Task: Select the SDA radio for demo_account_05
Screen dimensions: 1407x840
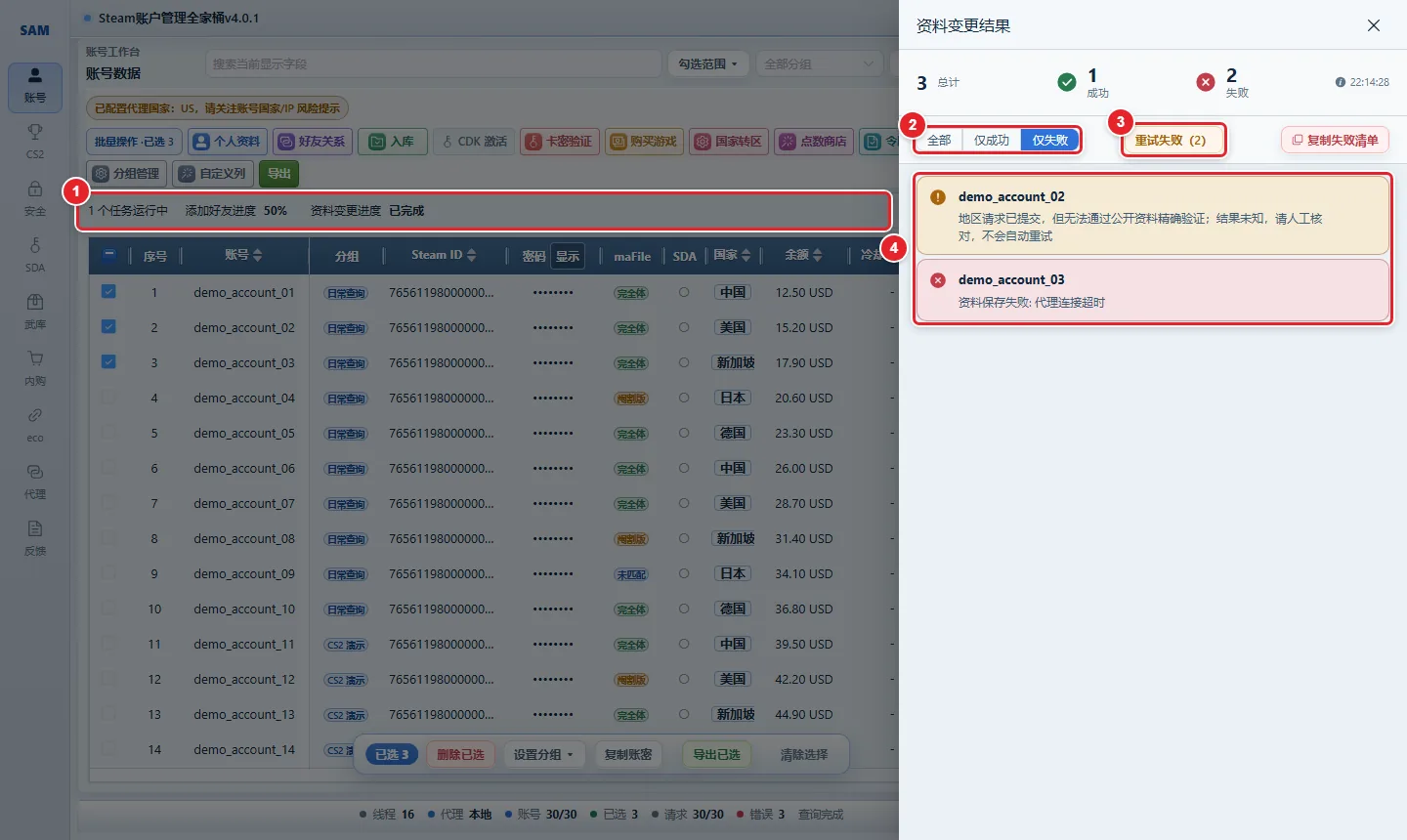Action: (x=684, y=433)
